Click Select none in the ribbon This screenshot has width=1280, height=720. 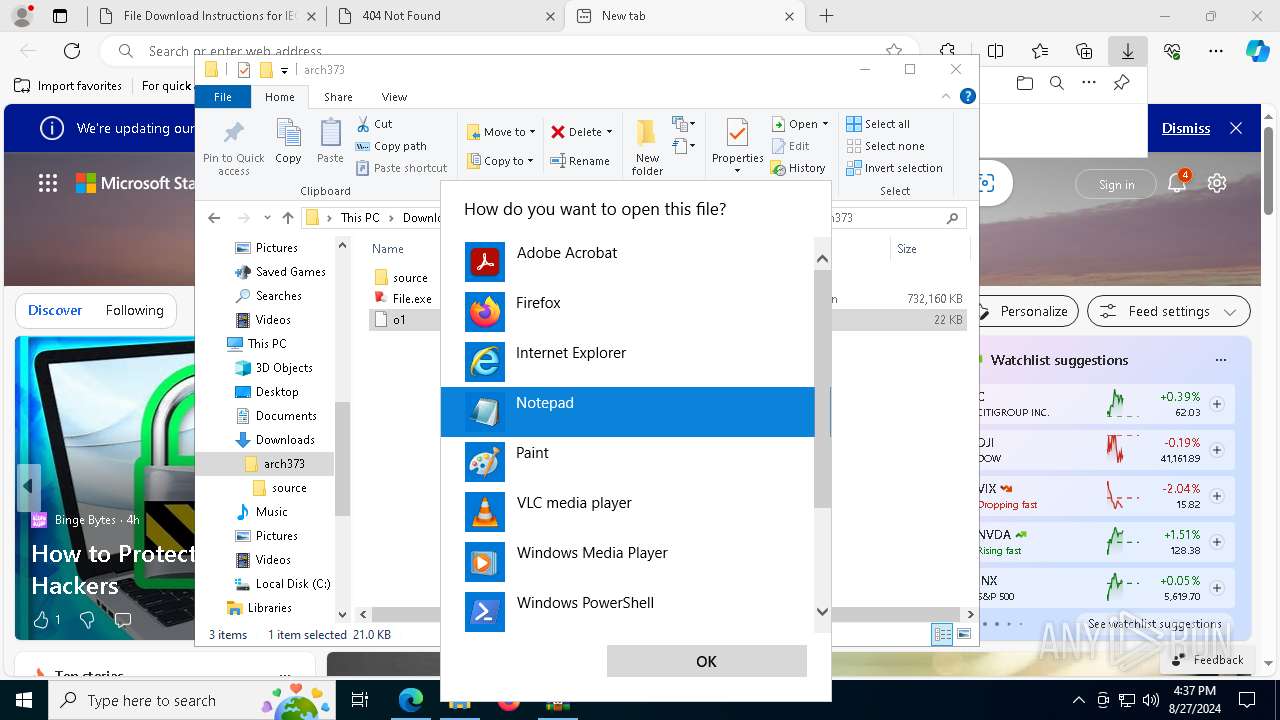coord(884,146)
